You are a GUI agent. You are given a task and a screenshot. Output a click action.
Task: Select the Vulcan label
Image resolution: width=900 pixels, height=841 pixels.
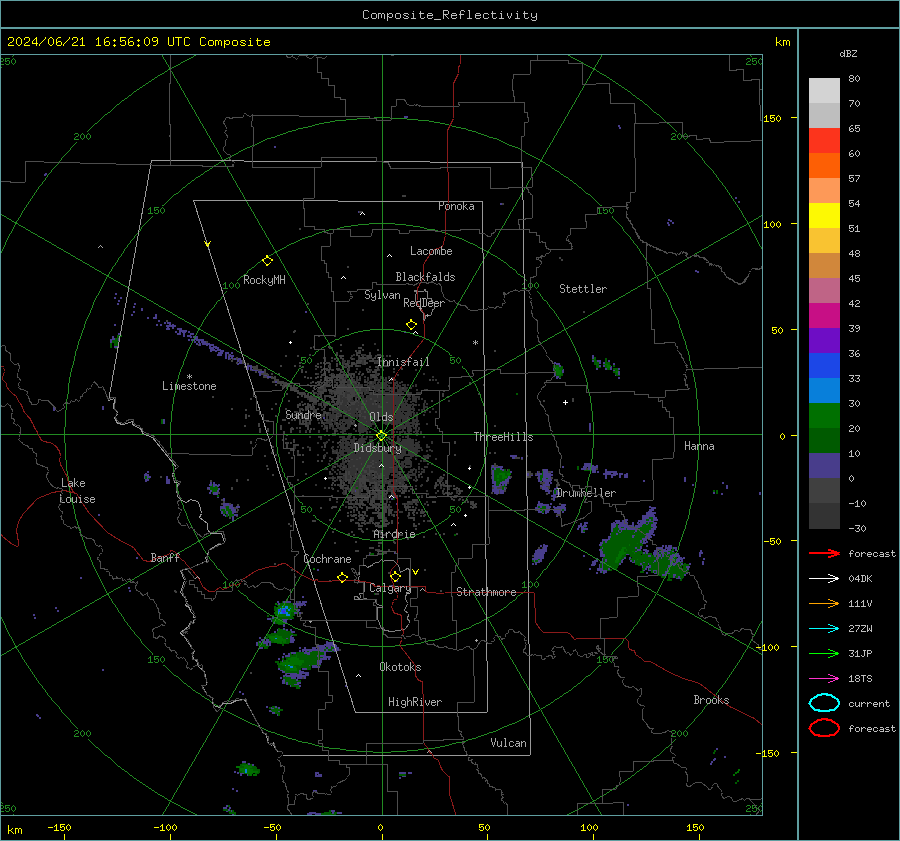pyautogui.click(x=508, y=743)
